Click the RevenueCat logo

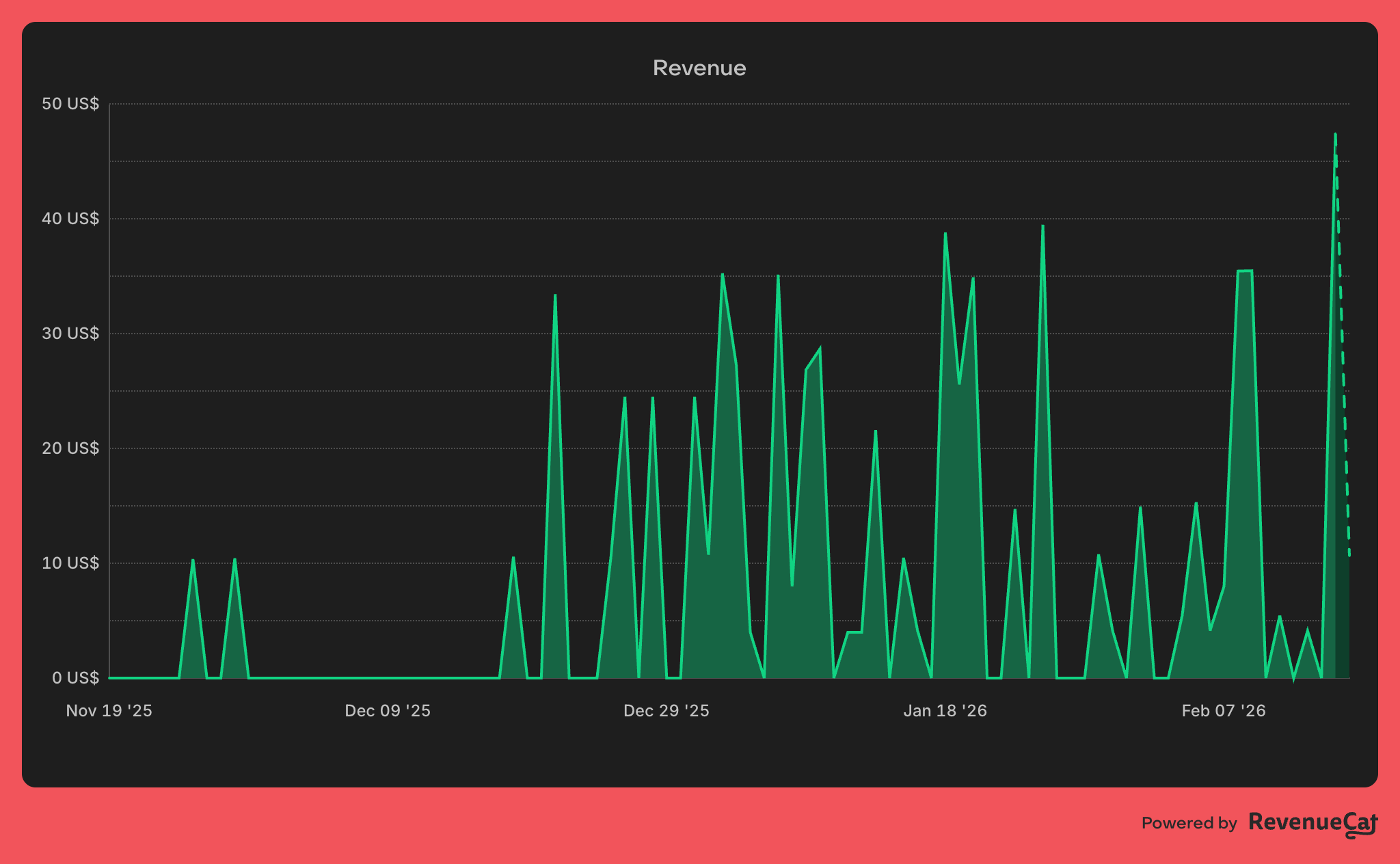[1312, 823]
